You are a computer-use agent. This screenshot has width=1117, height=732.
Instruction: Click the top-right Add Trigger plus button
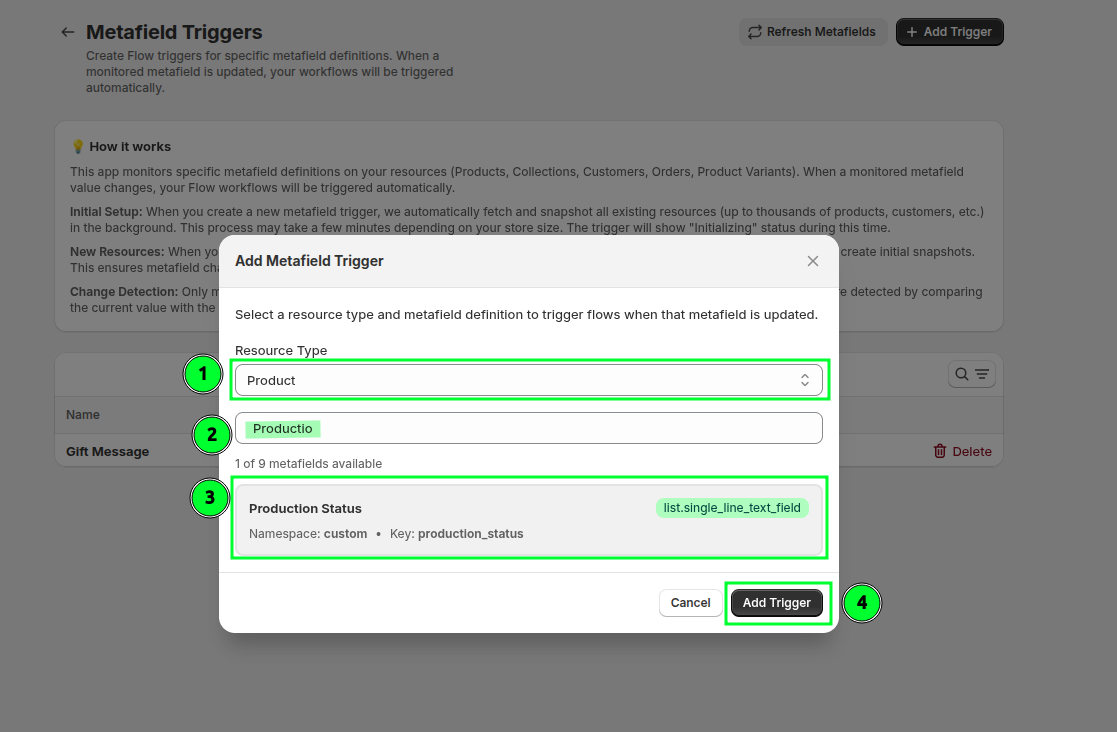coord(949,32)
